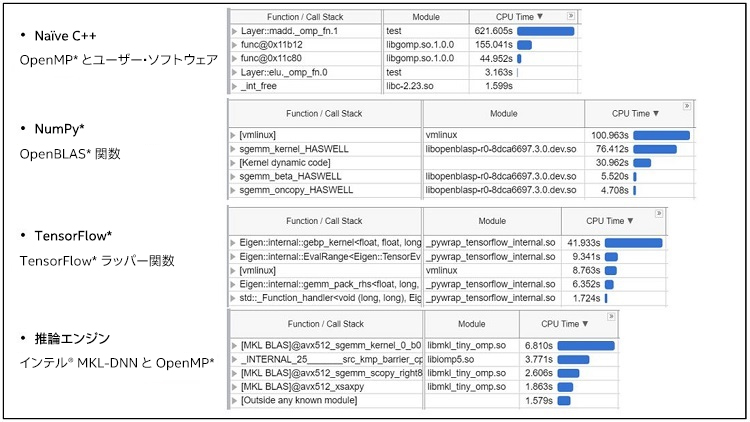Expand the sgemm_beta_HASWELL row
The height and width of the screenshot is (422, 750).
tap(233, 177)
